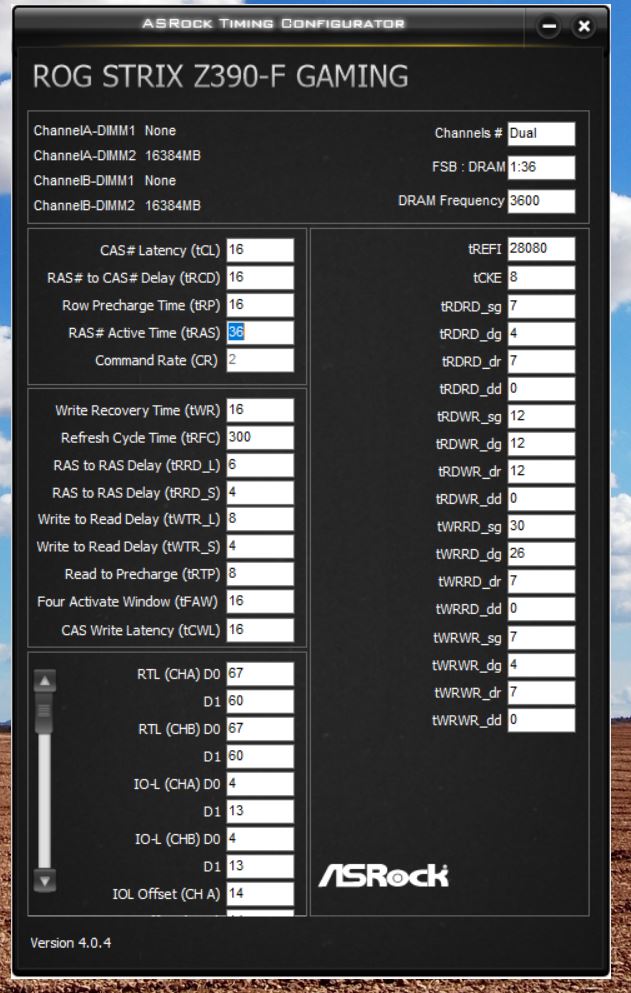Click the tRDWR_sg value field

541,417
